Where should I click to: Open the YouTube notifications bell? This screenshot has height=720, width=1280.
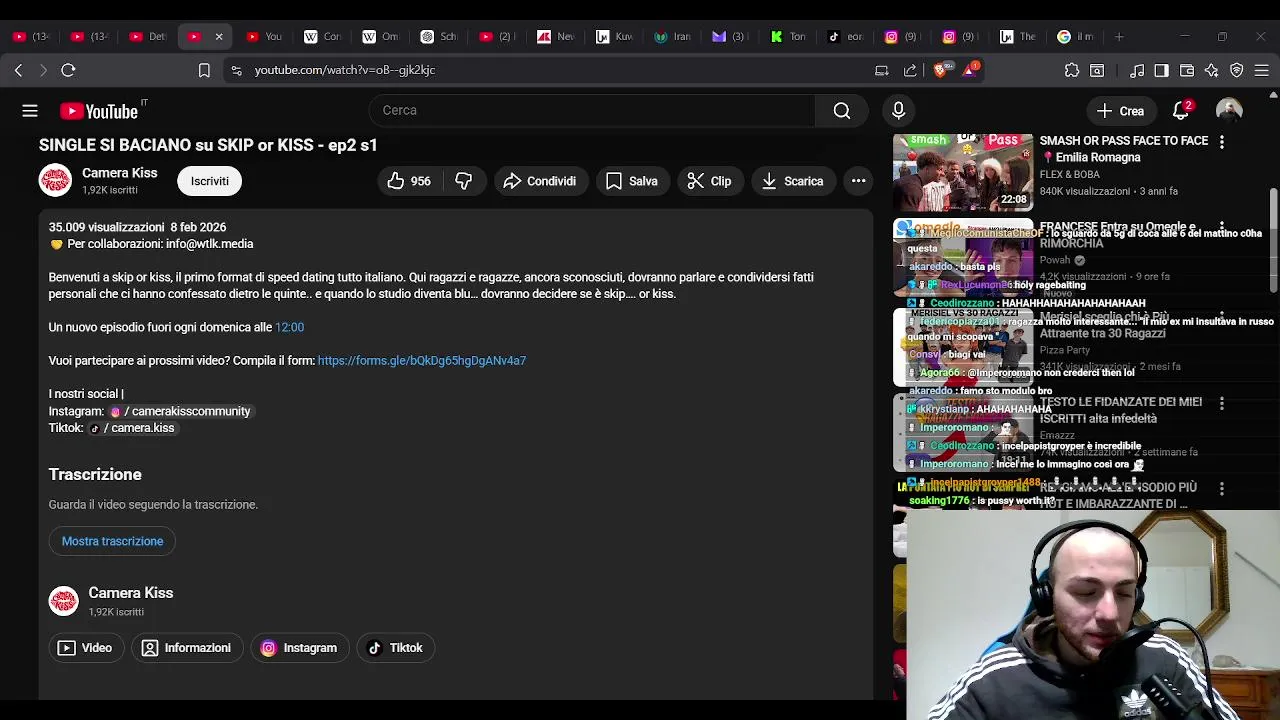click(x=1181, y=111)
